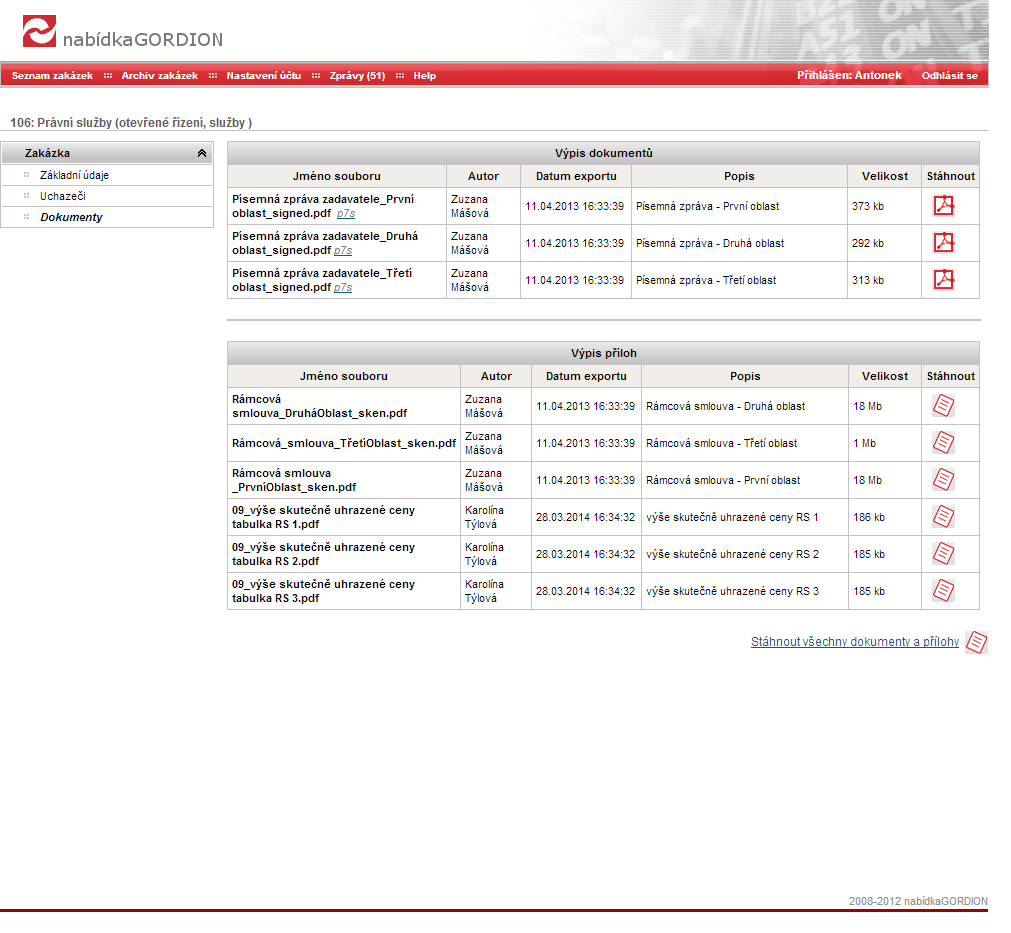Download PDF for Písemná zpráva První oblast
This screenshot has width=1011, height=933.
[944, 206]
